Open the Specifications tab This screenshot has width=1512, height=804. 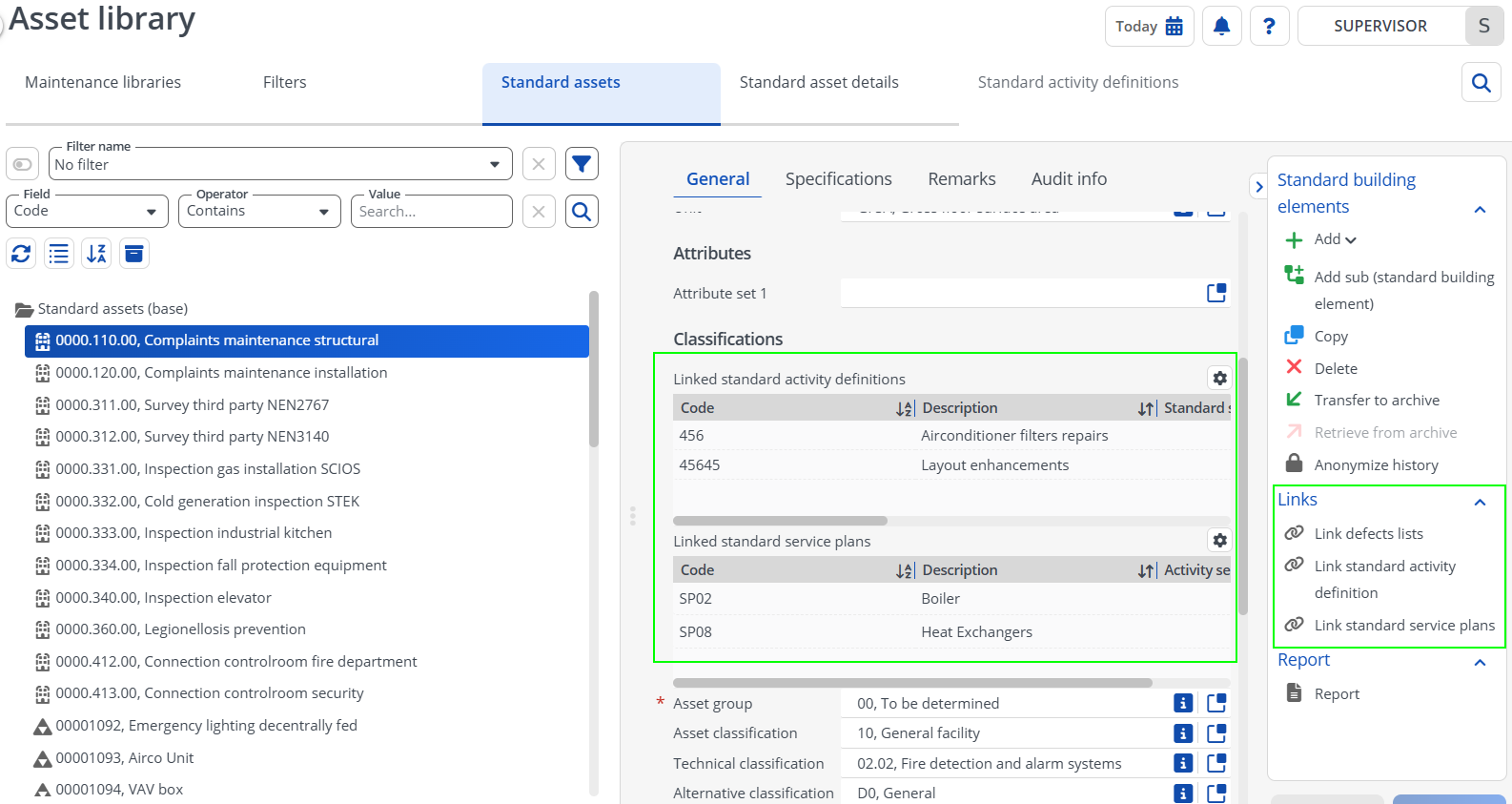838,178
